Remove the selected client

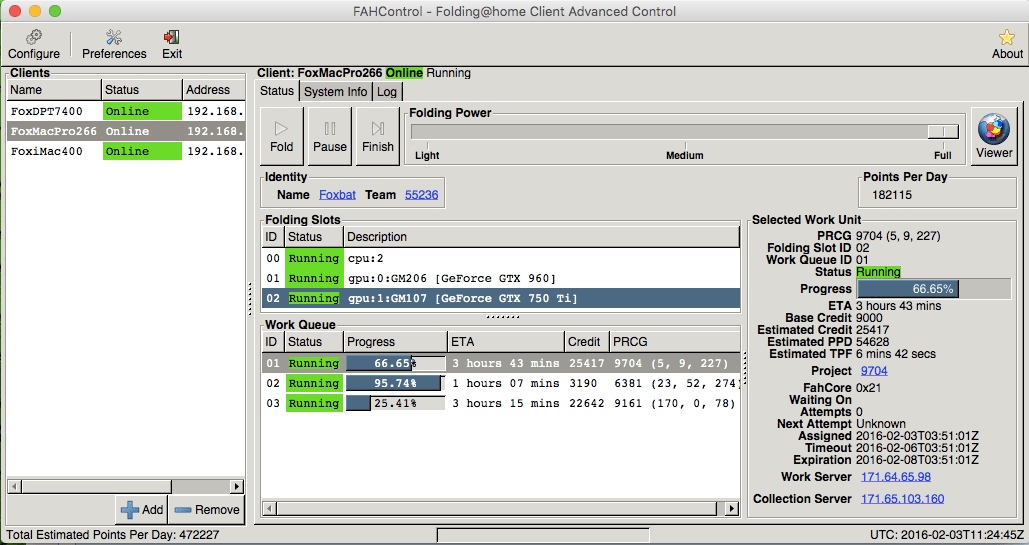coord(206,509)
